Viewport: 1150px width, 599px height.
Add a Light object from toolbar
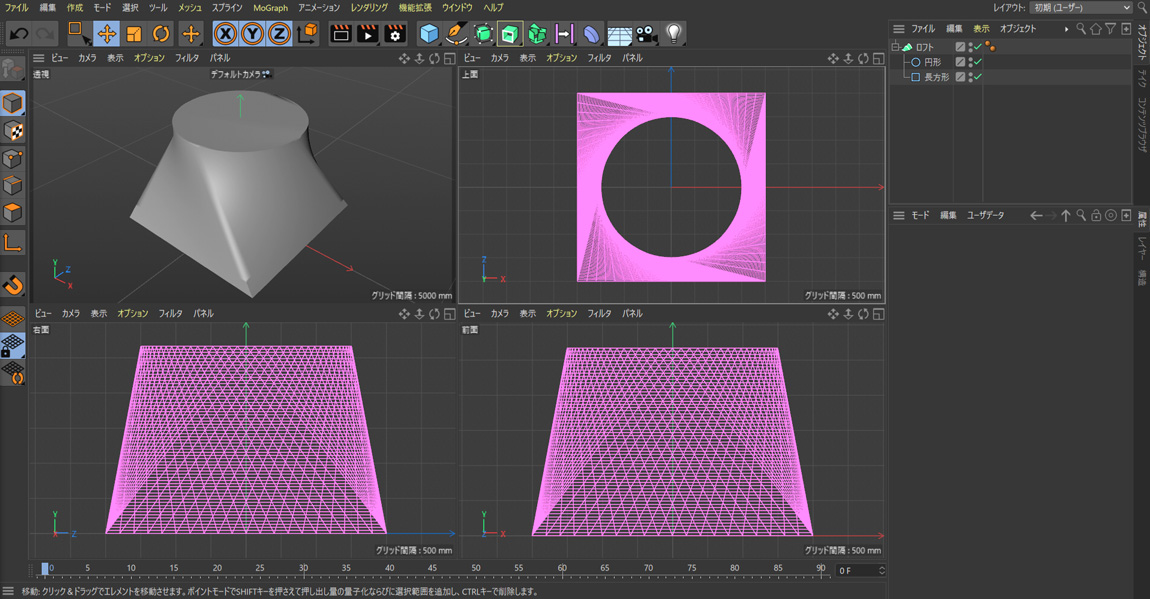[x=674, y=33]
